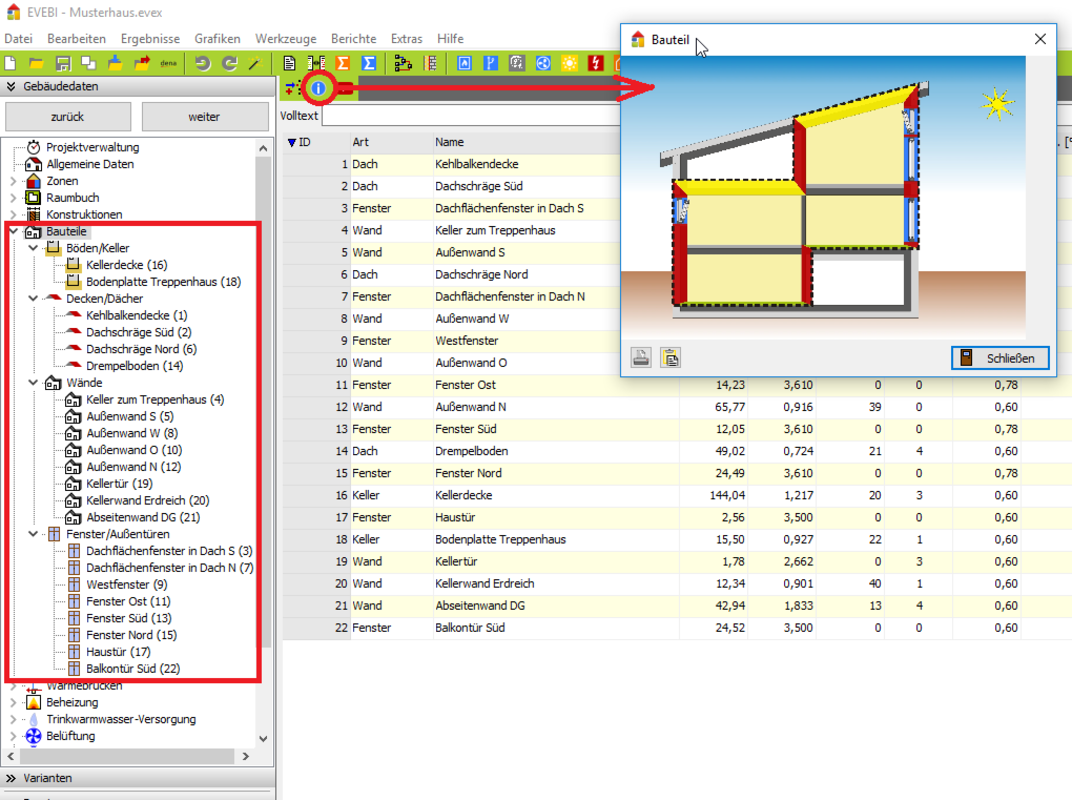Click the down arrow of the tree scrollbar
The height and width of the screenshot is (800, 1072).
[264, 739]
